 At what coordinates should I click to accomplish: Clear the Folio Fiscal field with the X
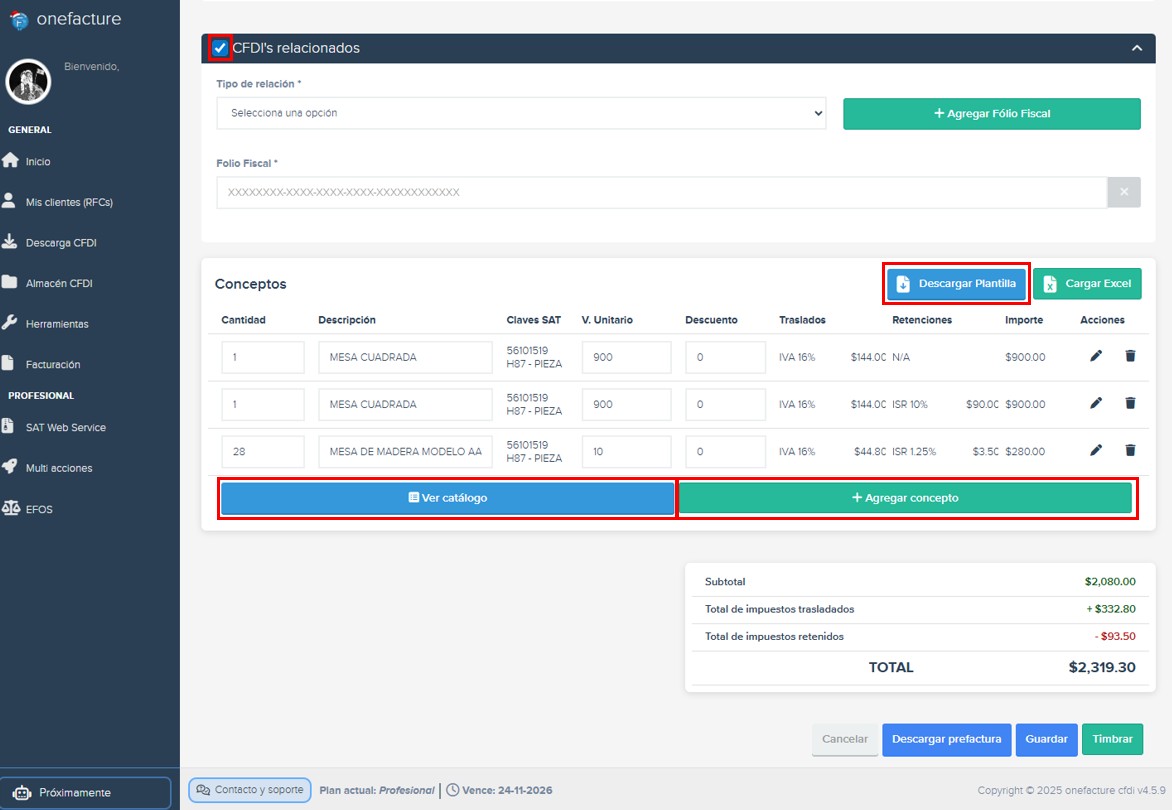pos(1124,192)
